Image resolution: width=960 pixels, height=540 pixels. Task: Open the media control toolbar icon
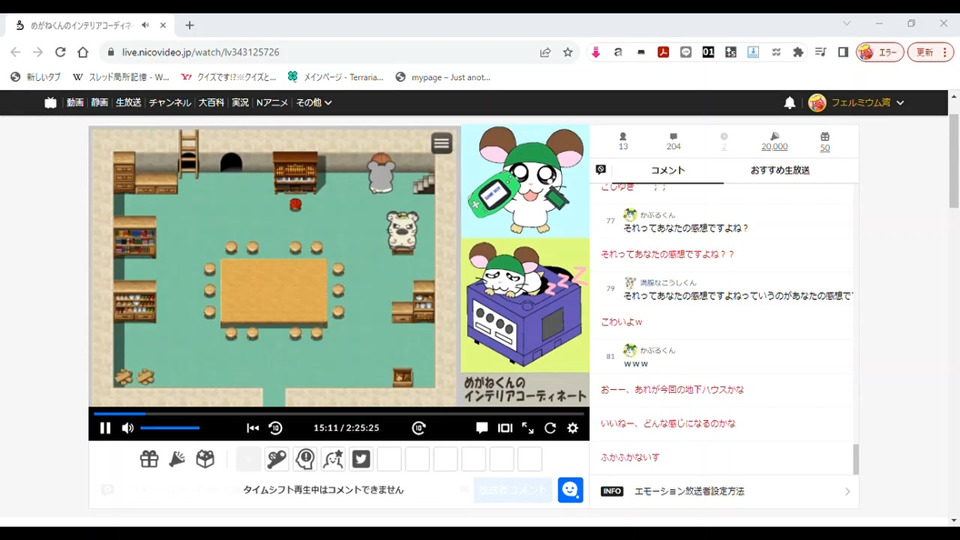pyautogui.click(x=820, y=53)
